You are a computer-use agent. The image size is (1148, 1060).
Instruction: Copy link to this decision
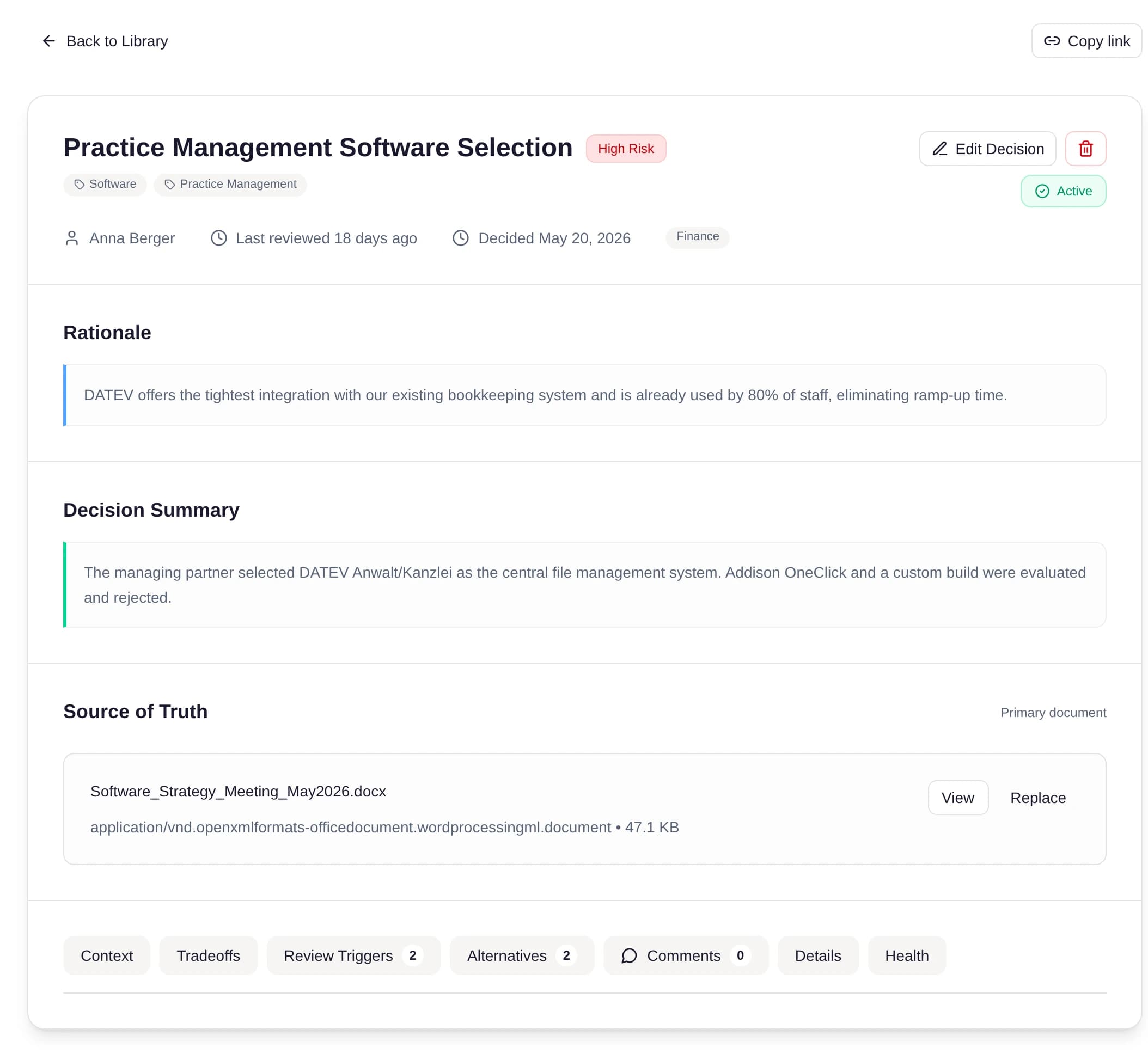1086,41
